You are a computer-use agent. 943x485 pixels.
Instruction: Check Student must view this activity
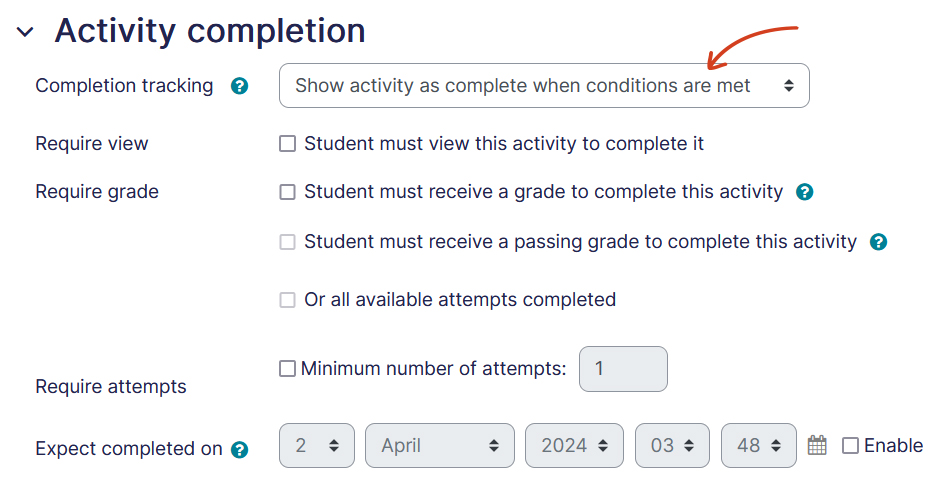[x=288, y=144]
